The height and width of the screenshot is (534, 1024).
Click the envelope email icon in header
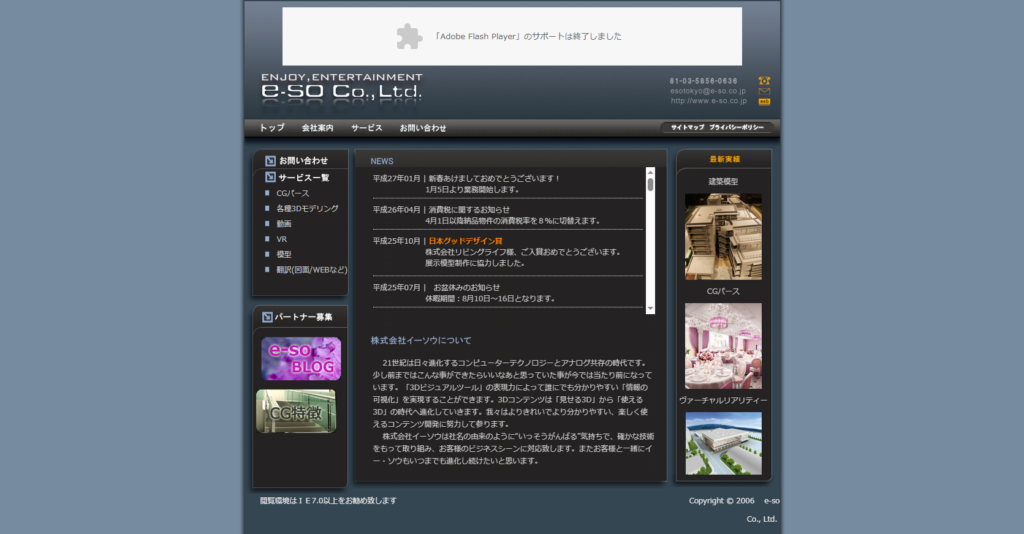pos(764,91)
